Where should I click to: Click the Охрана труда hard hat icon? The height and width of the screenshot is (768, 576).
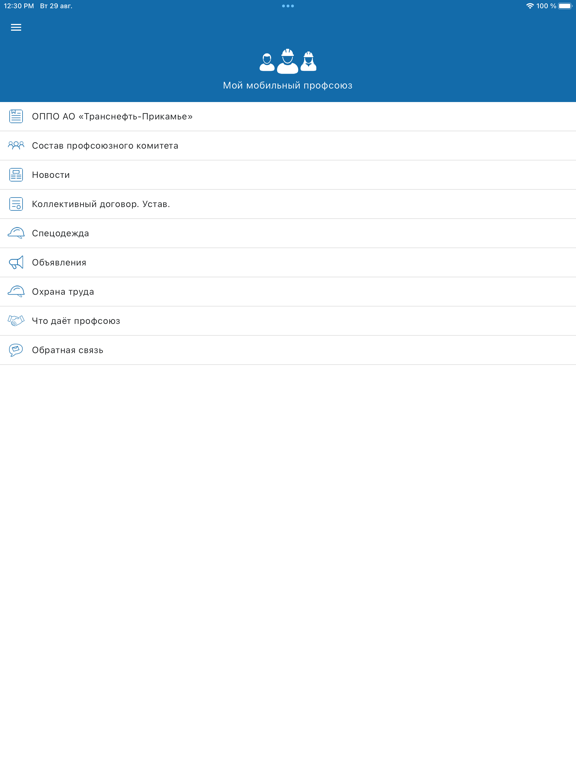pos(16,291)
